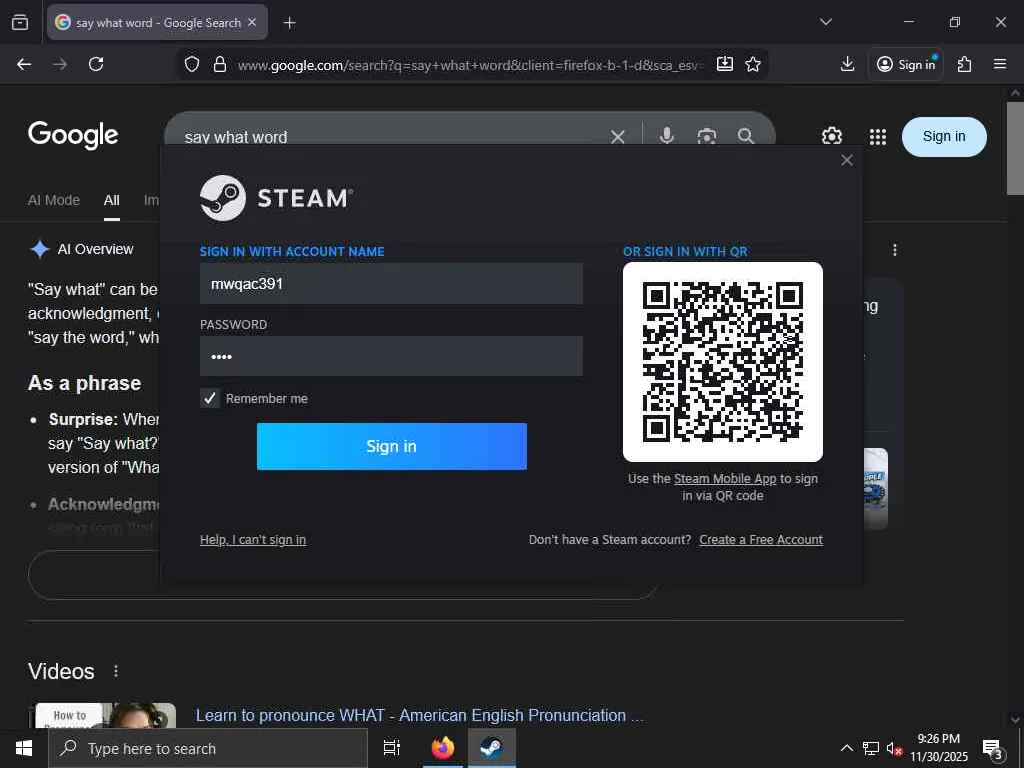Click the How to pronounce video thumbnail
This screenshot has height=768, width=1024.
coord(103,716)
